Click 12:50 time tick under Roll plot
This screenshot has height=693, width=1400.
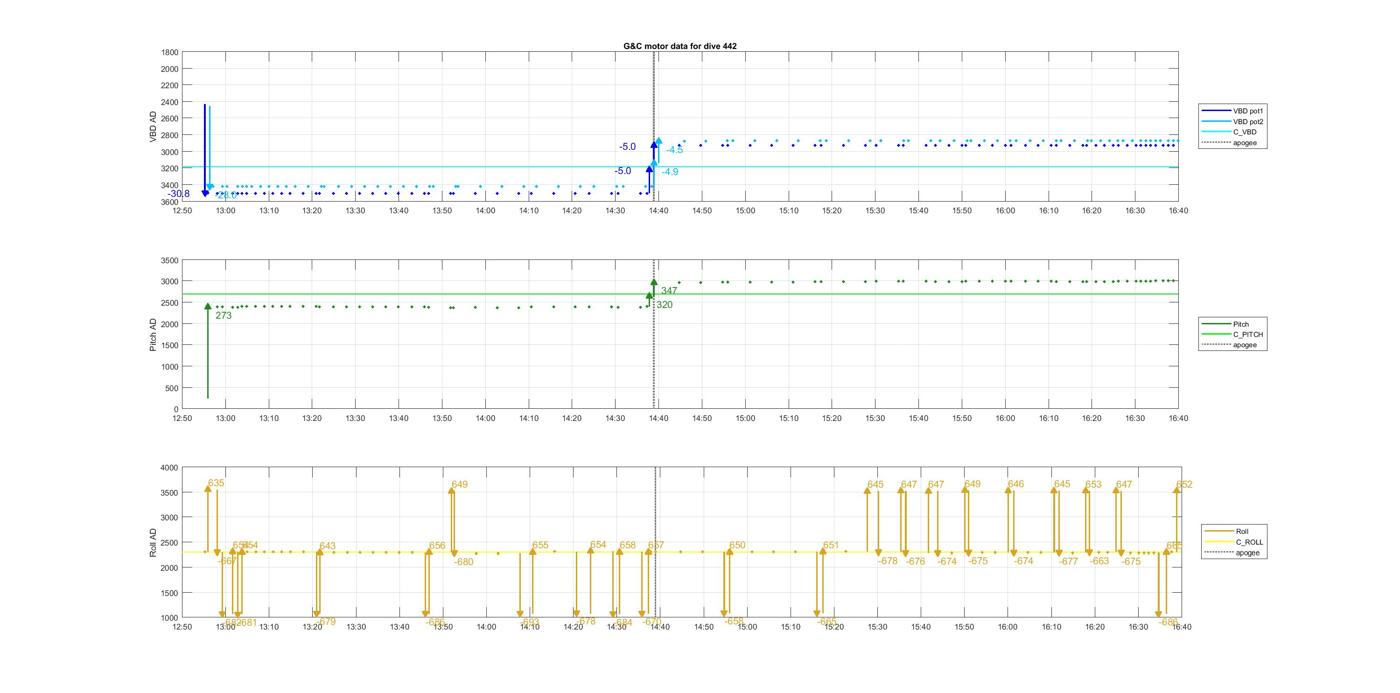tap(182, 627)
